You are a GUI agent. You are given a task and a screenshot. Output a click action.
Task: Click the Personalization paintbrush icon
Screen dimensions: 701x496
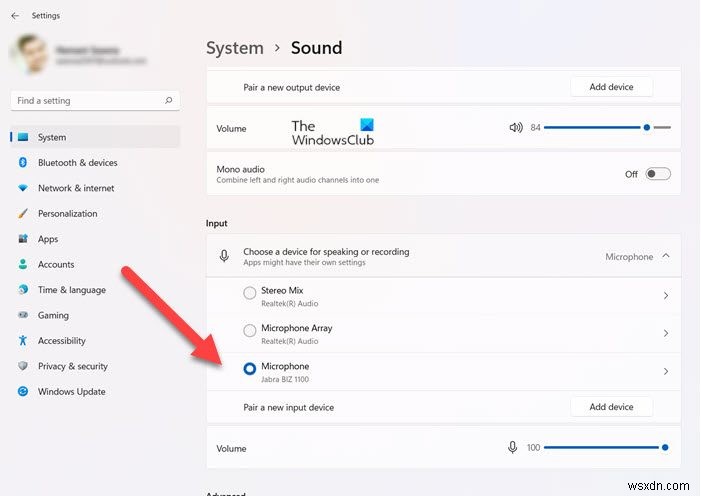coord(23,213)
